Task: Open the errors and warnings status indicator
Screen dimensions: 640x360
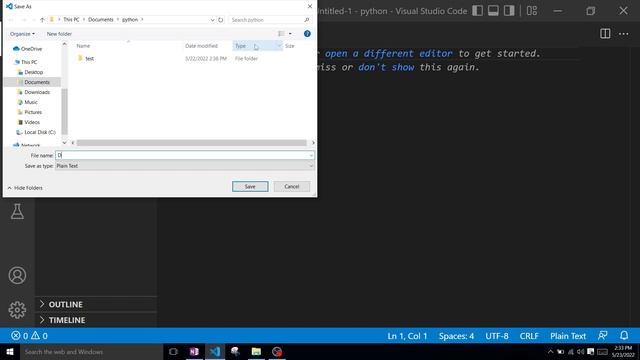Action: 29,336
